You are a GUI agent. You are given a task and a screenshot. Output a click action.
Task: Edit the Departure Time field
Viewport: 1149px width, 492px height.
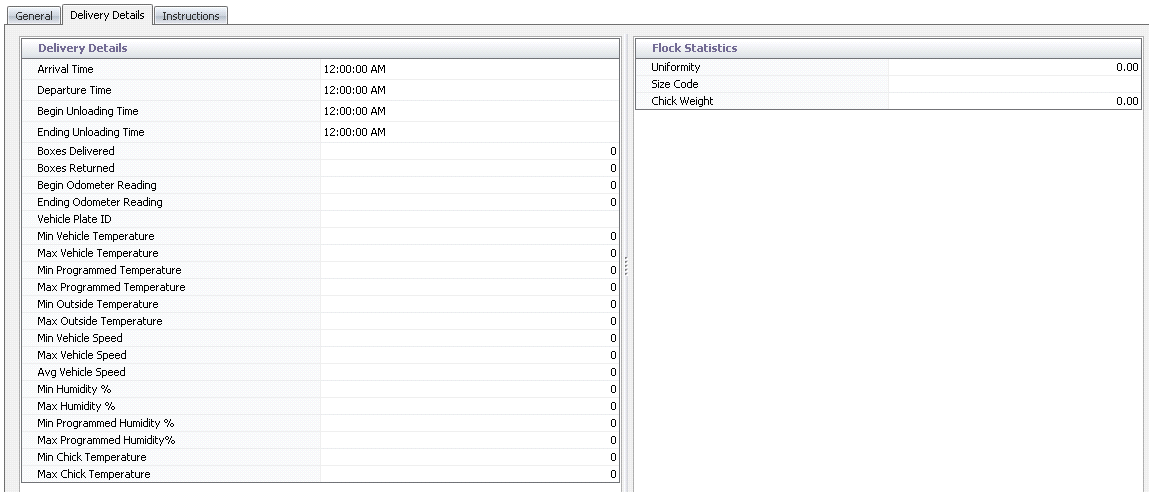point(469,91)
